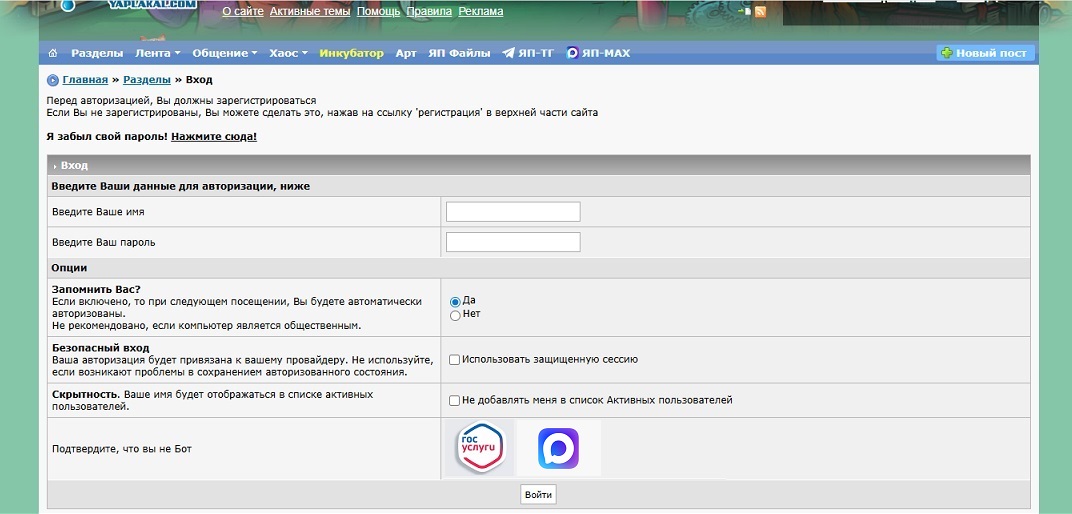Check Не добавлять меня в список Активных пользователей
Screen dimensions: 1072x514
pos(455,401)
